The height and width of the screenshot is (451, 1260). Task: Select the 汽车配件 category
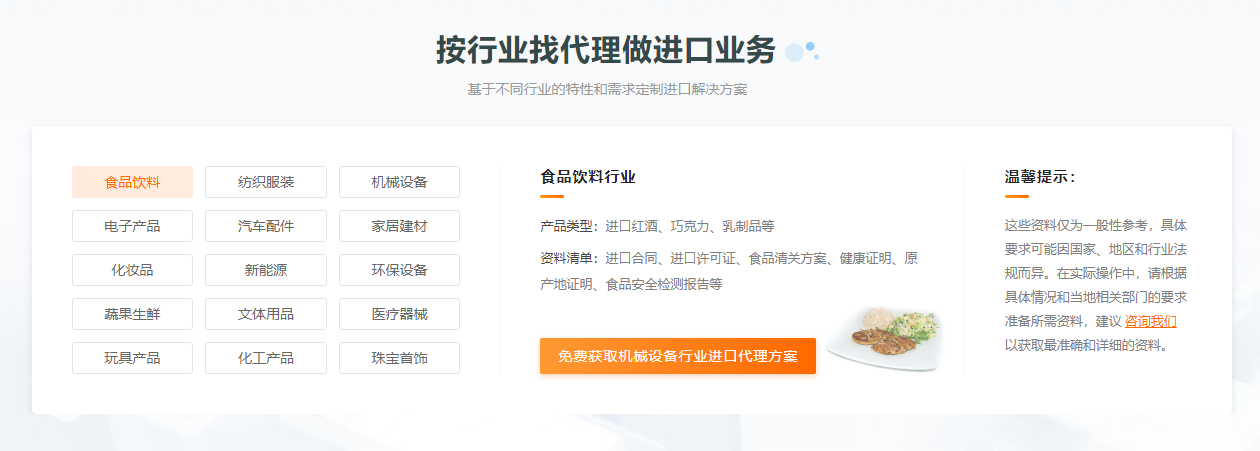click(266, 226)
